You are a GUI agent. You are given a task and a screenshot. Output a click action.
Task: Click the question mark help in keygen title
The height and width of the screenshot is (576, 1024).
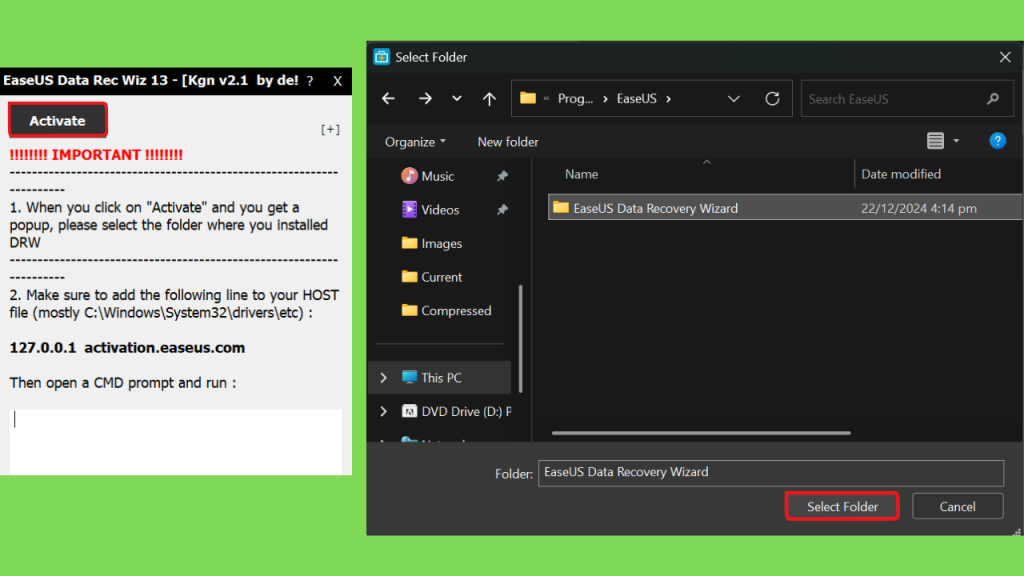coord(310,81)
